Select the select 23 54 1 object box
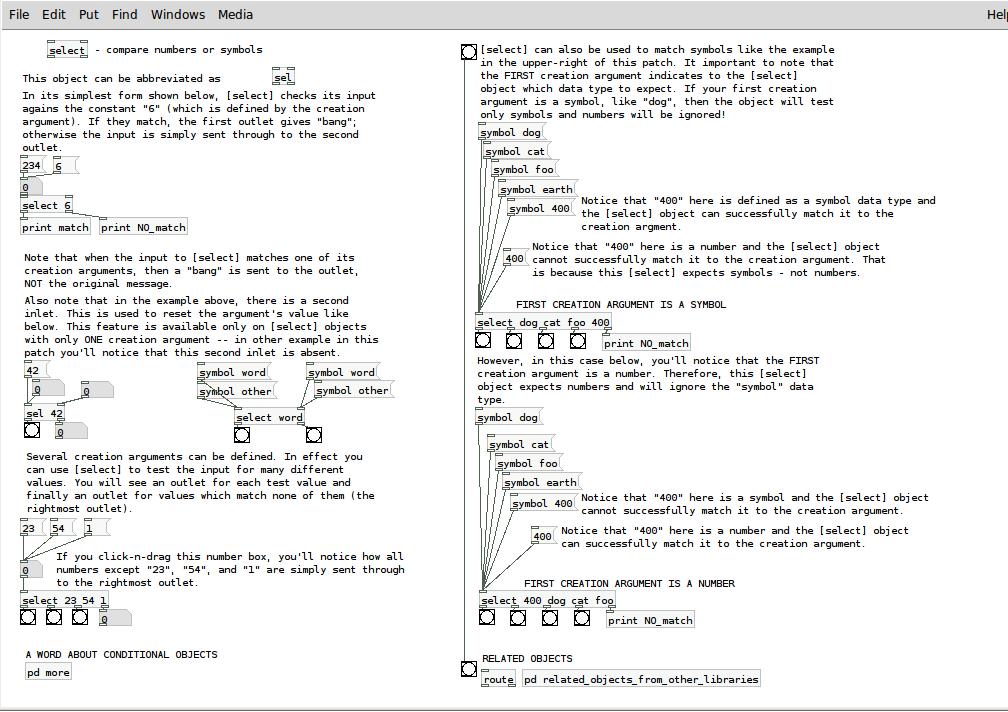The height and width of the screenshot is (712, 1008). pyautogui.click(x=64, y=600)
